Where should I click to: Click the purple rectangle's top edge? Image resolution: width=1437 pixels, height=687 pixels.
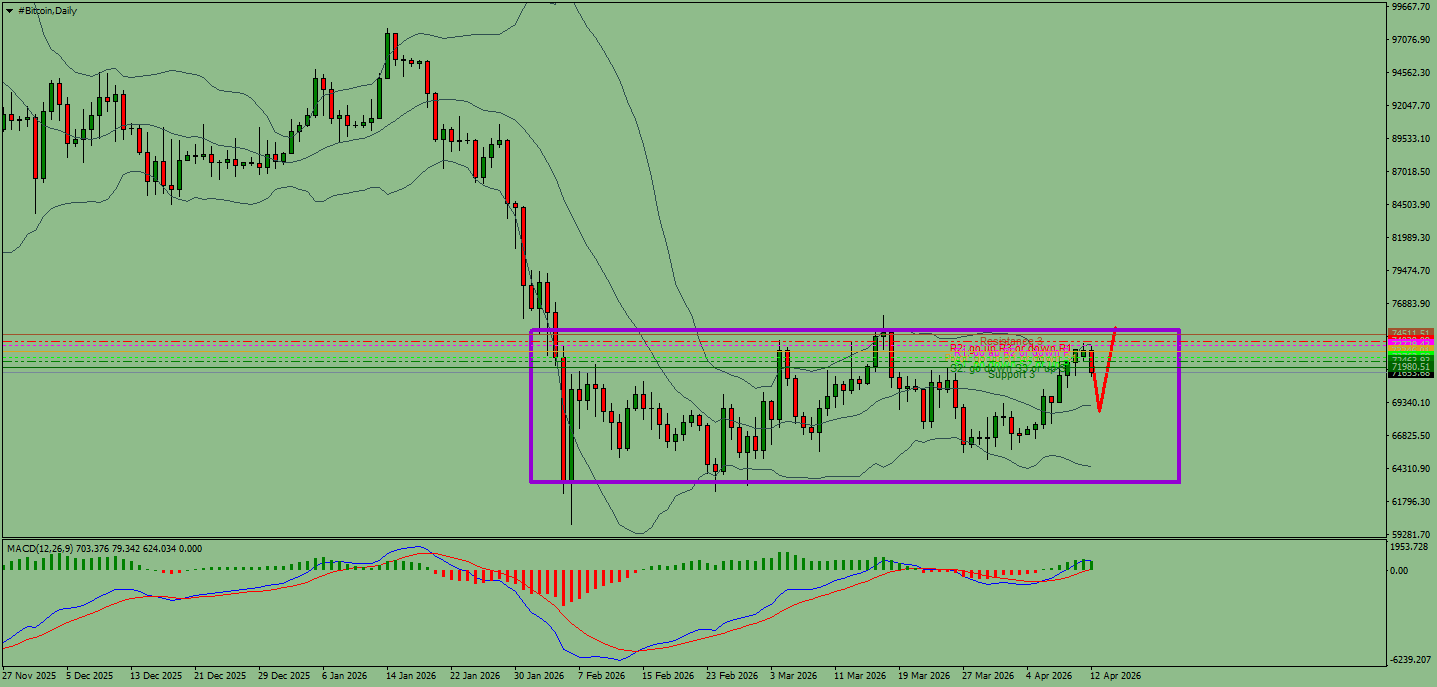(855, 330)
